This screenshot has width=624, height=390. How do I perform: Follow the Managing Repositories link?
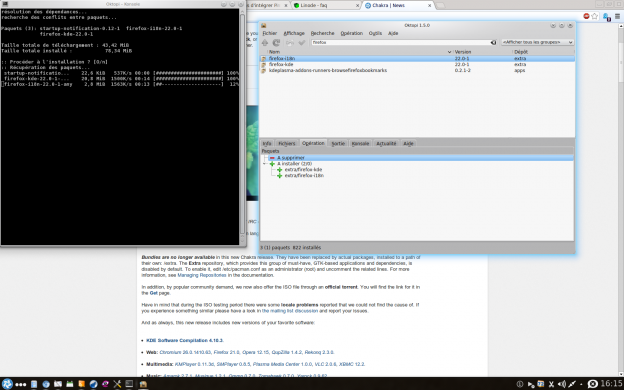click(202, 275)
